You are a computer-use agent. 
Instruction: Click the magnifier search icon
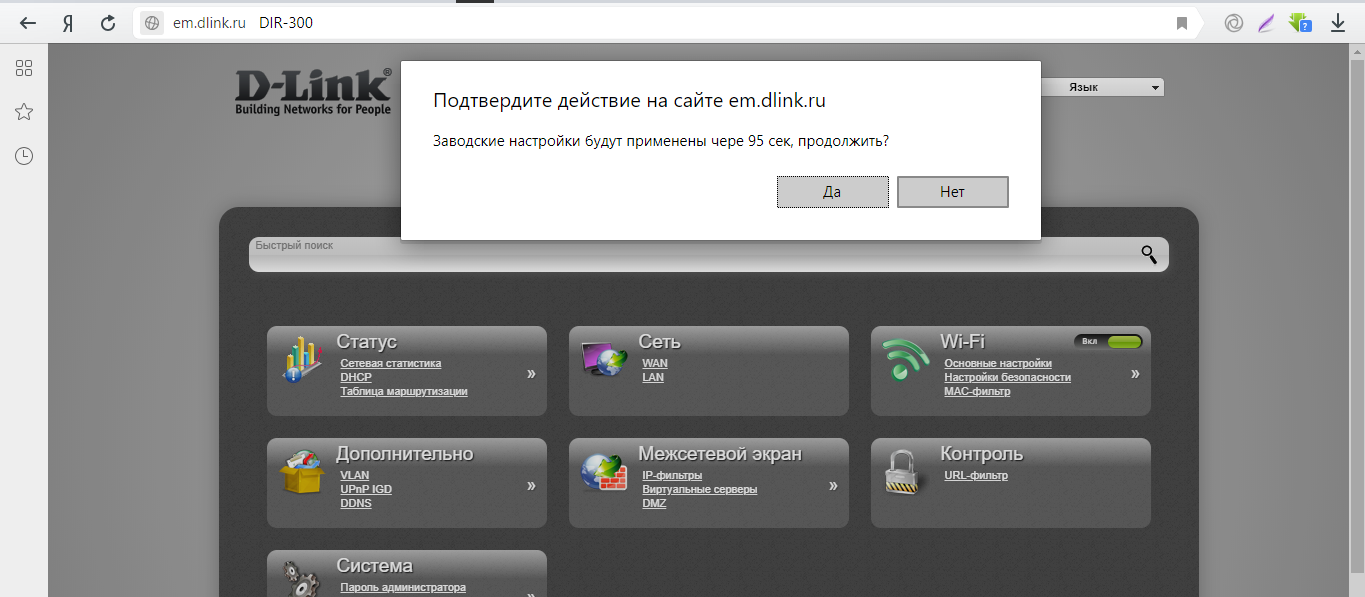[x=1149, y=254]
